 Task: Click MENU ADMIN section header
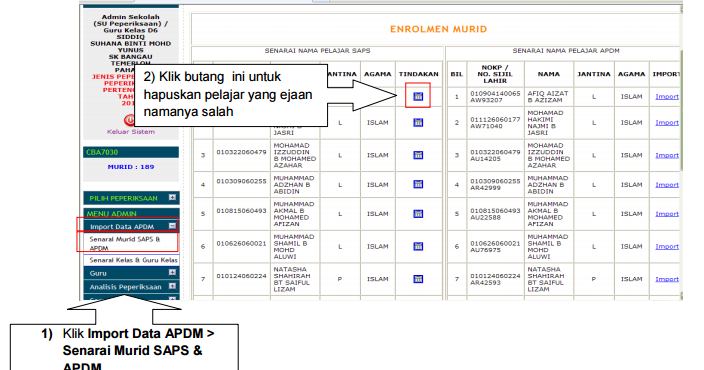click(111, 214)
